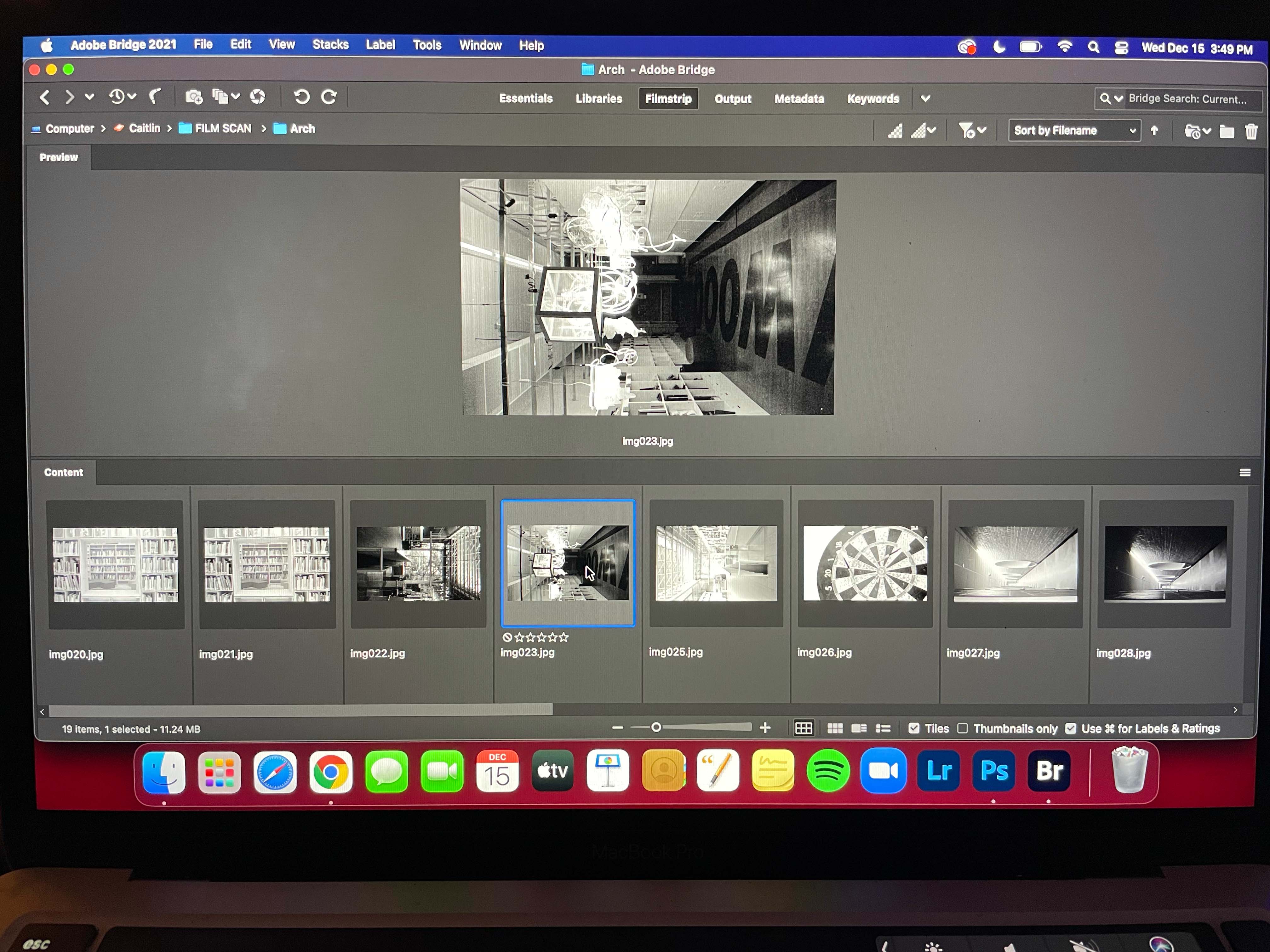Switch to List view icon
The height and width of the screenshot is (952, 1270).
click(883, 729)
